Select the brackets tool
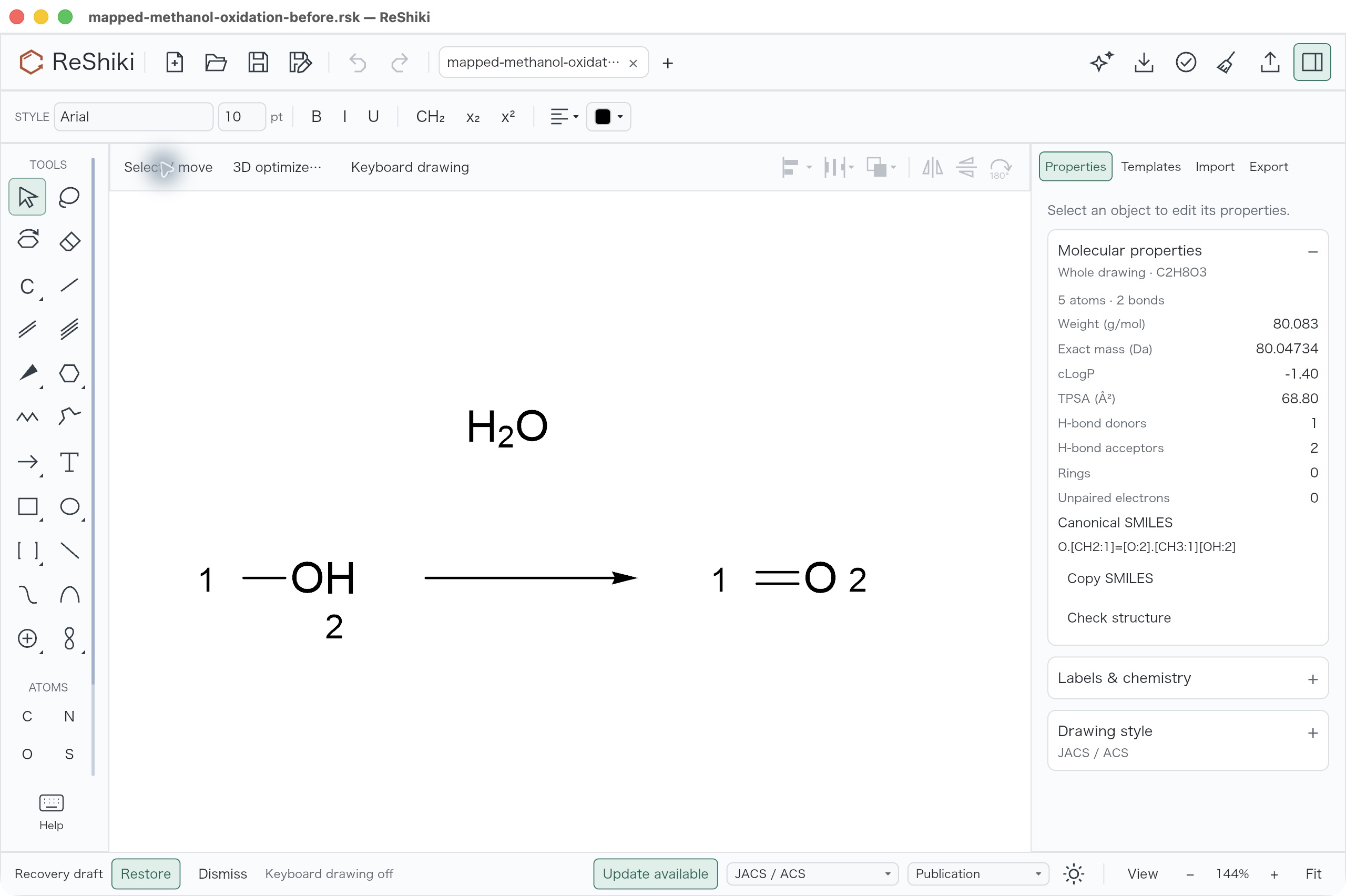1346x896 pixels. coord(27,551)
